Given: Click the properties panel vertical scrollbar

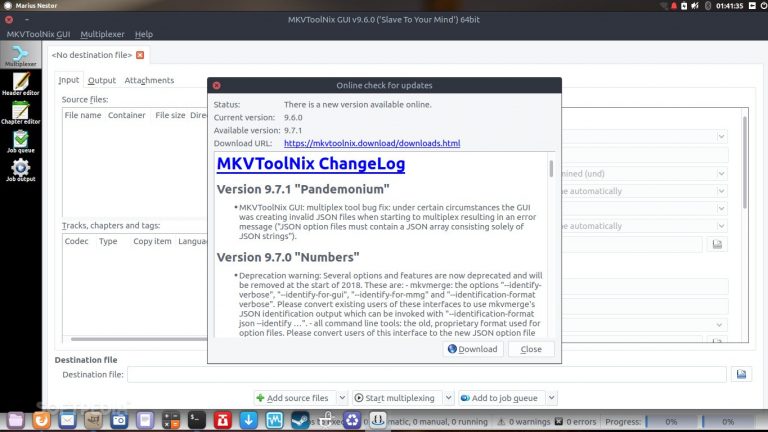Looking at the screenshot, I should click(x=744, y=162).
